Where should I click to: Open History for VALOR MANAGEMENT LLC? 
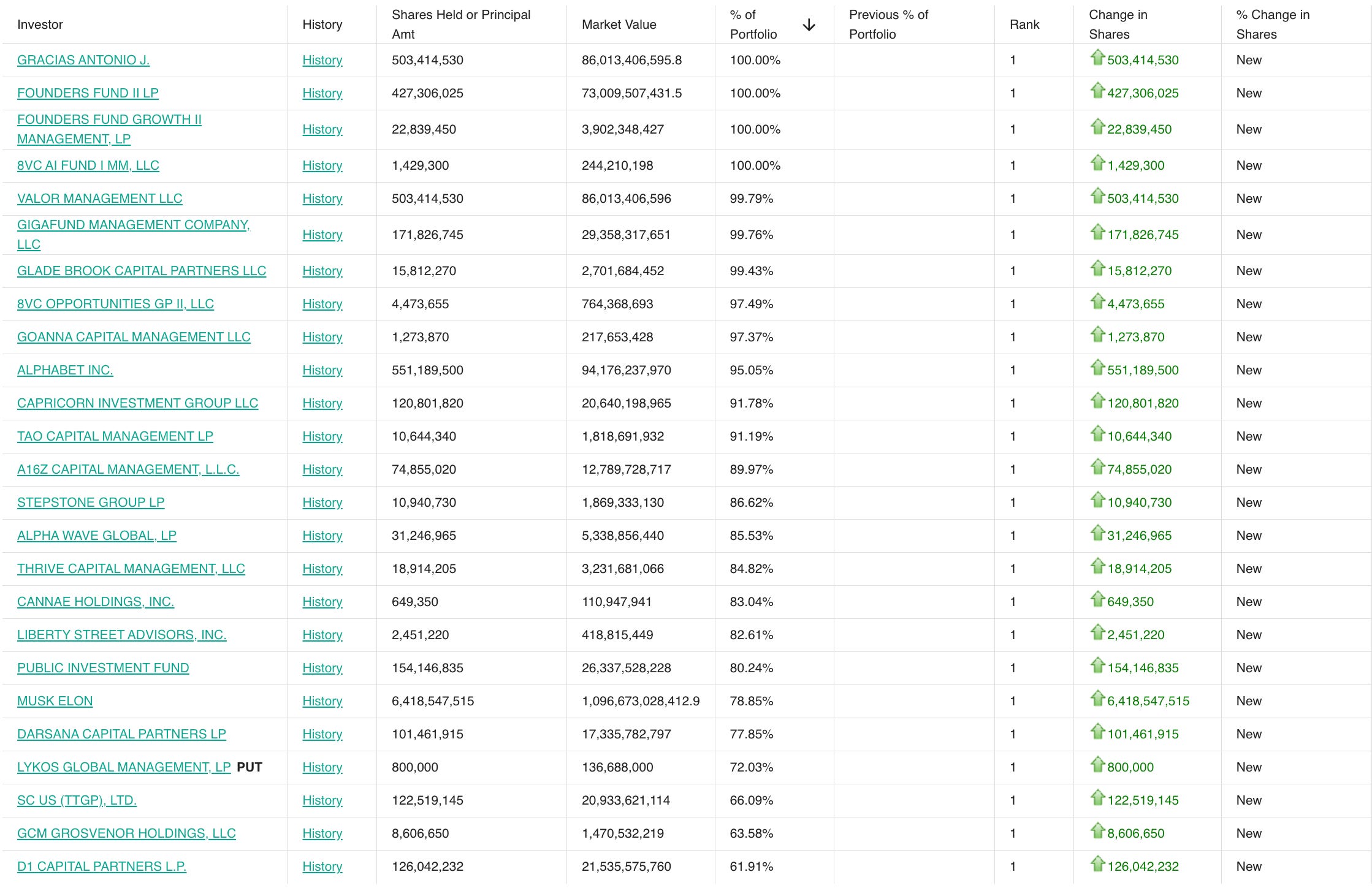pyautogui.click(x=322, y=199)
